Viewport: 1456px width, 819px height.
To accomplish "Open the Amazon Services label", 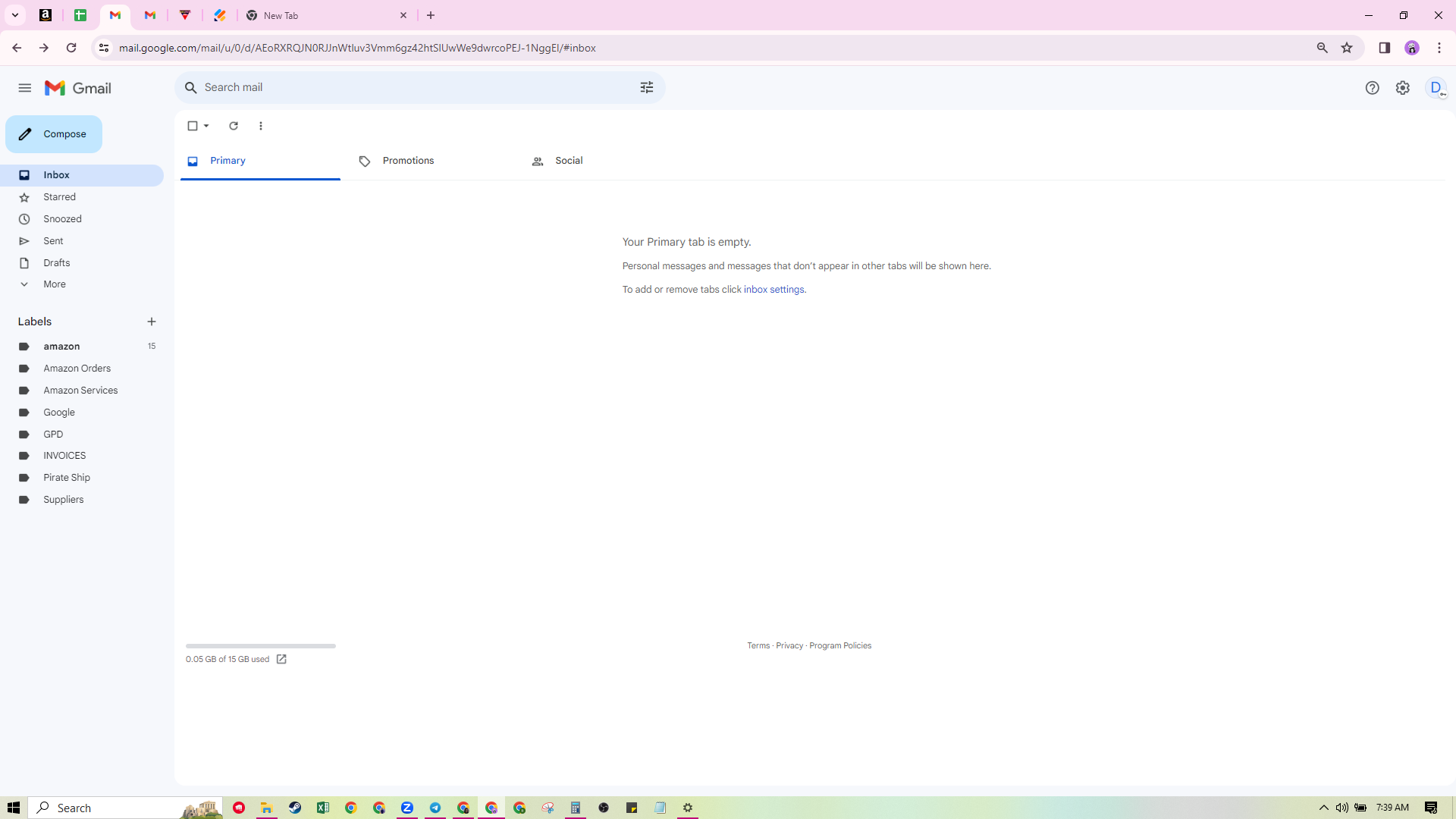I will (x=82, y=391).
